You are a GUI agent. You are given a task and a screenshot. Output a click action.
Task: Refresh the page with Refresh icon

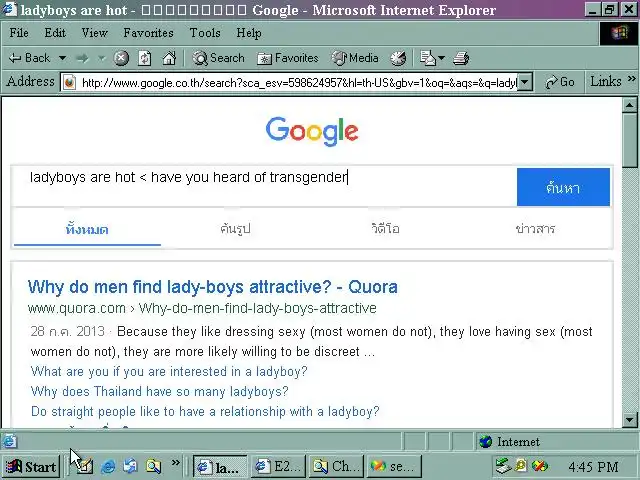tap(144, 58)
